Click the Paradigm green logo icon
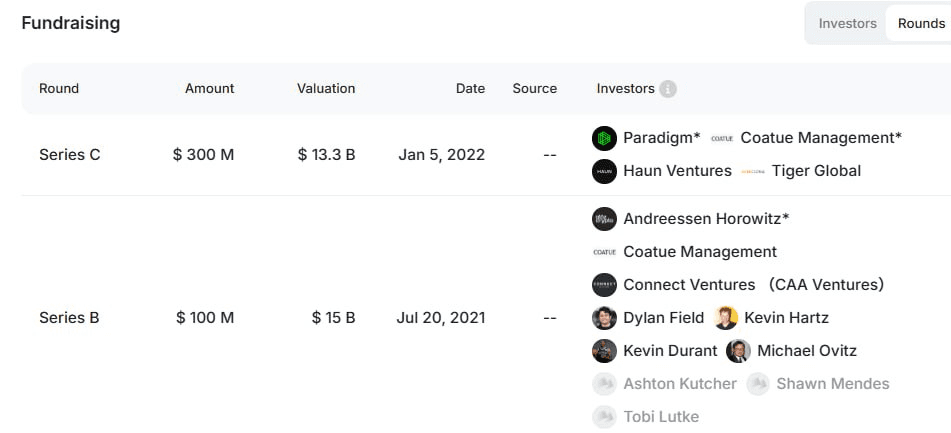This screenshot has width=951, height=433. coord(604,138)
